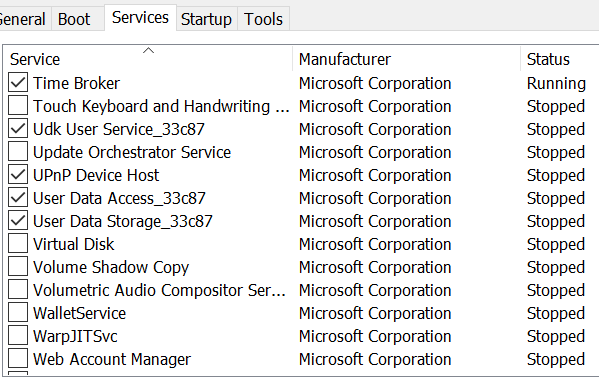Click Microsoft Corporation in Time Broker row
Screen dimensions: 599x380
click(375, 84)
